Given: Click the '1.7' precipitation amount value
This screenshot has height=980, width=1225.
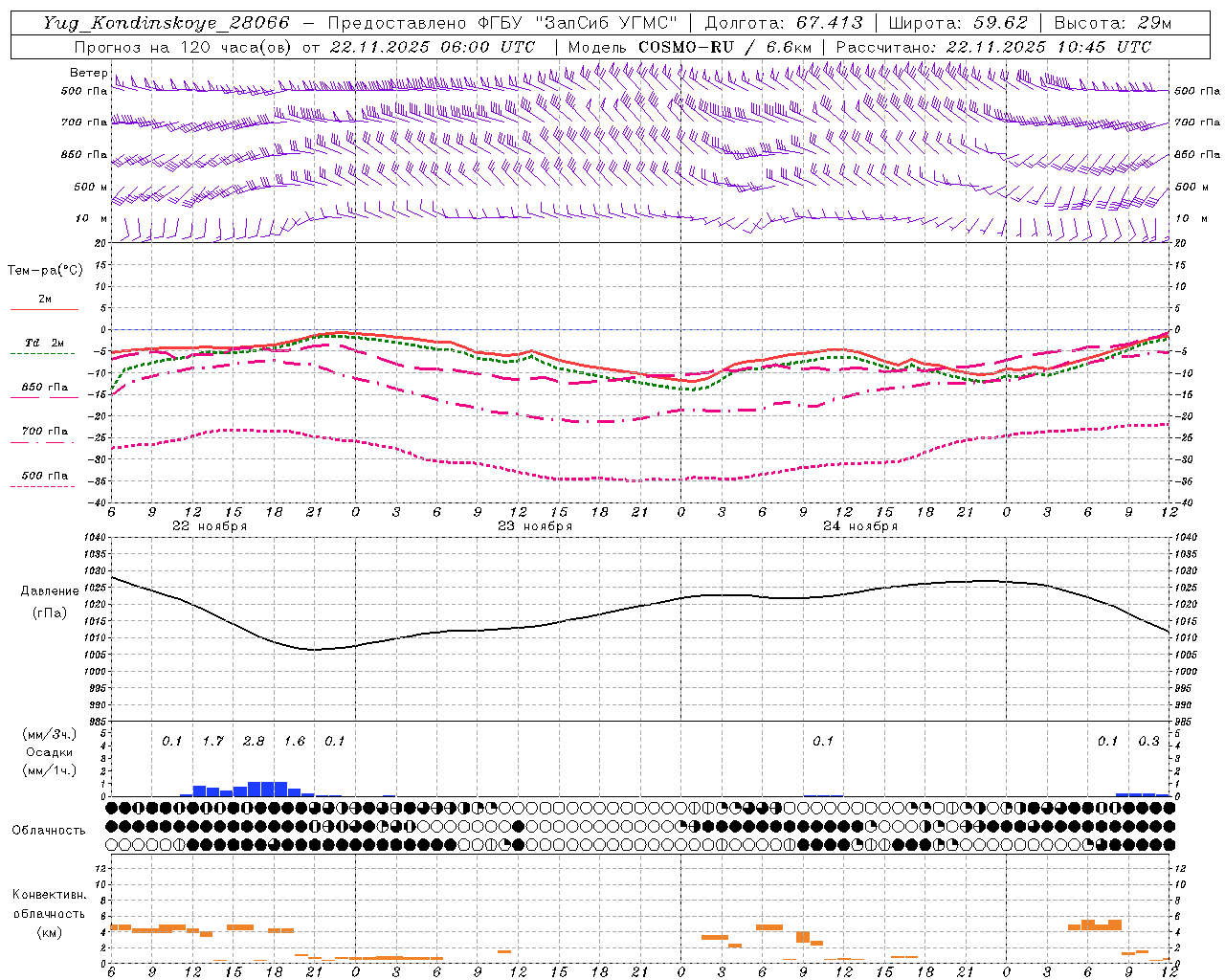Looking at the screenshot, I should tap(212, 742).
